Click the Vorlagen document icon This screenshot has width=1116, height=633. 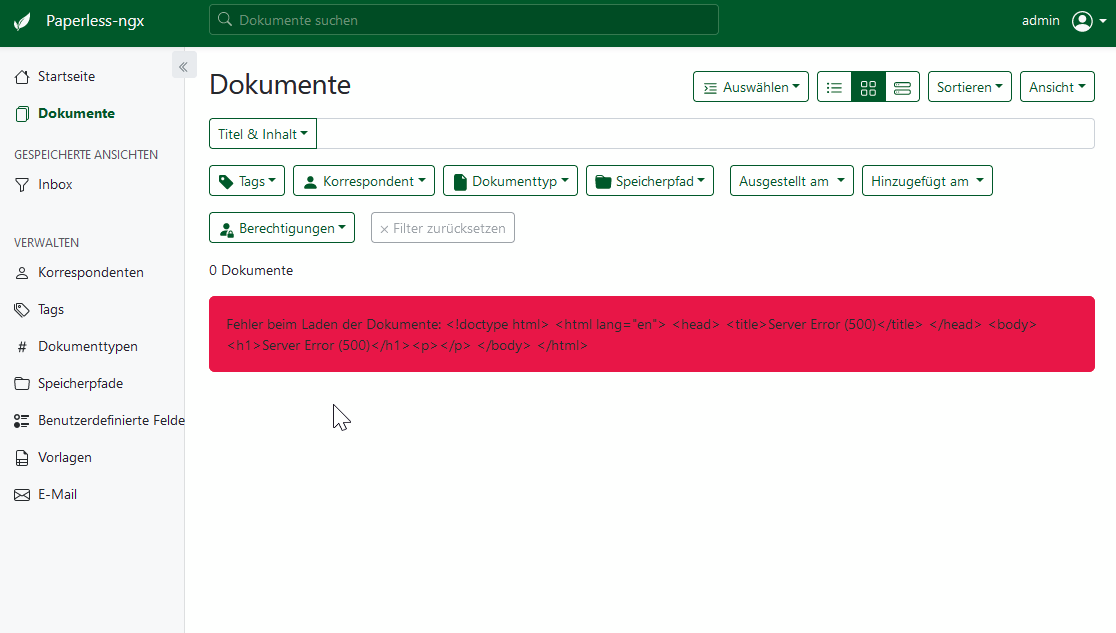pos(21,457)
